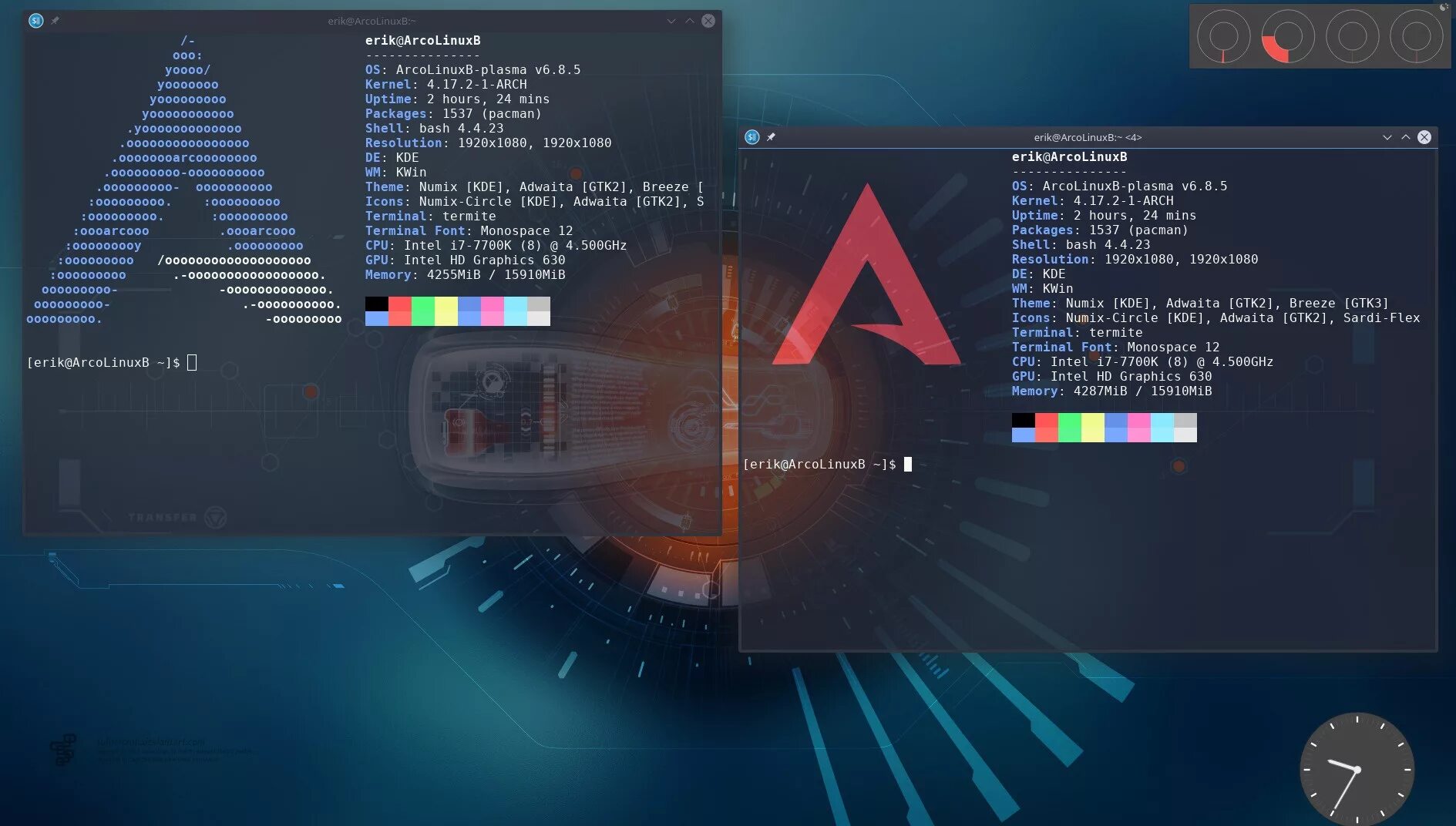Close the left terminal window
Image resolution: width=1456 pixels, height=826 pixels.
708,21
